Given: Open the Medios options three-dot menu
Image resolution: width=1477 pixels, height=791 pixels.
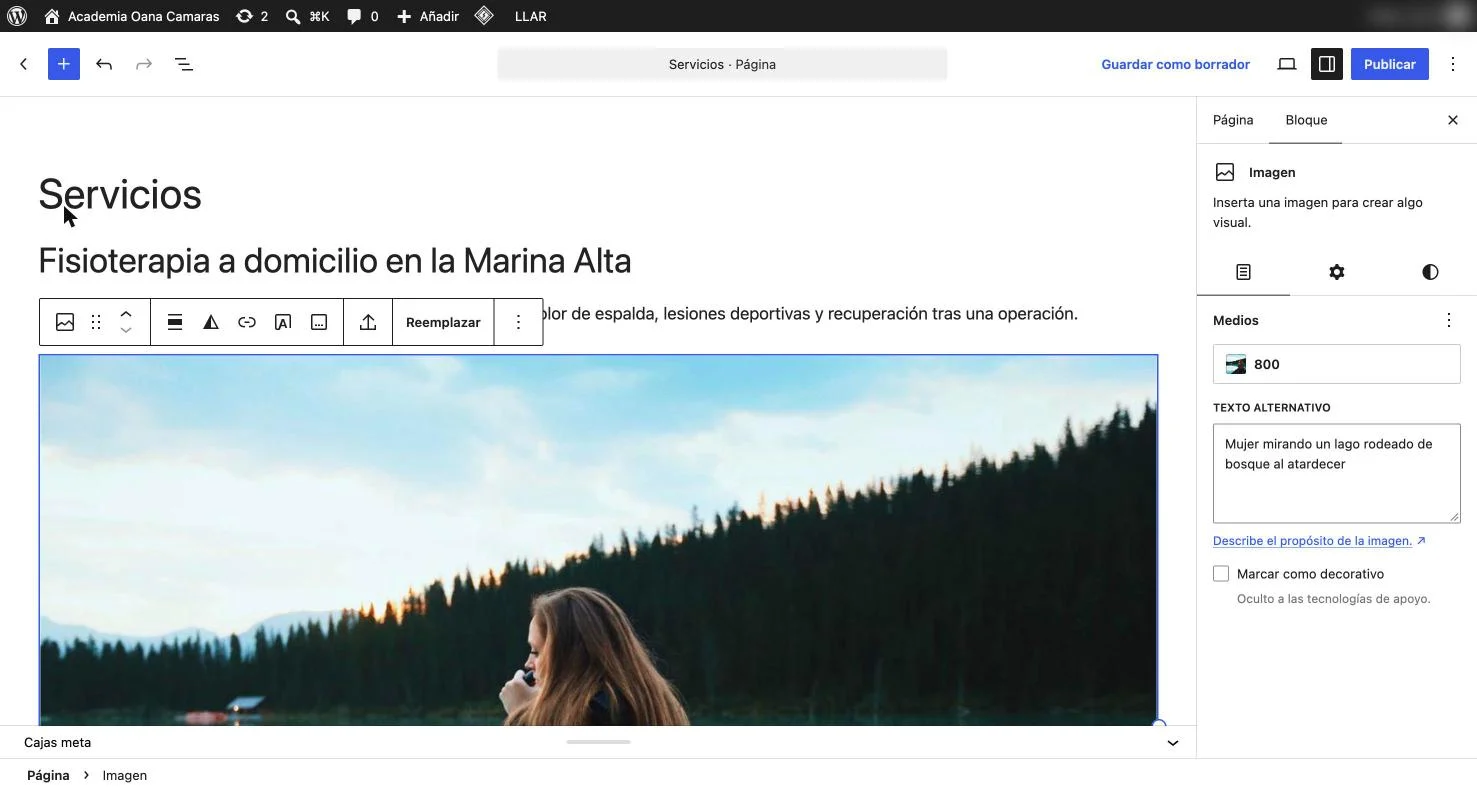Looking at the screenshot, I should tap(1449, 320).
